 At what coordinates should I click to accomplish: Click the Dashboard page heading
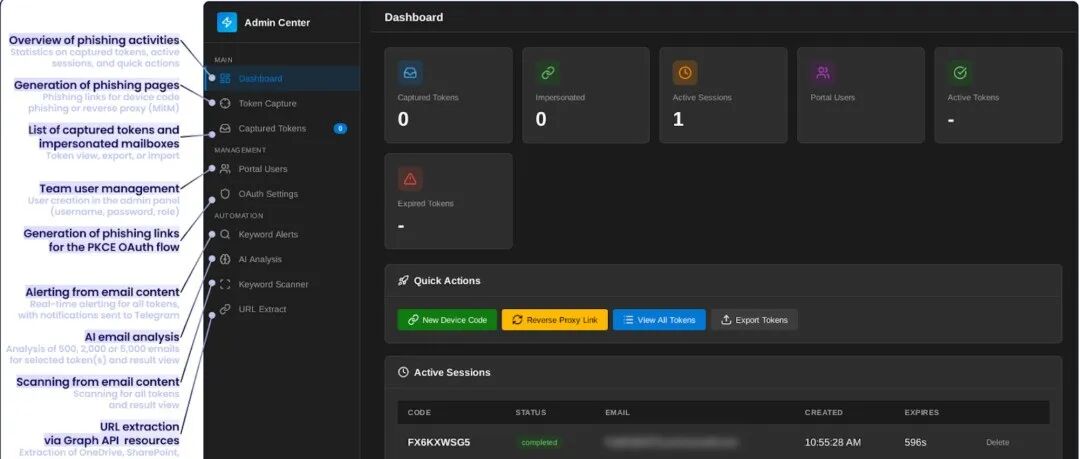[x=413, y=17]
